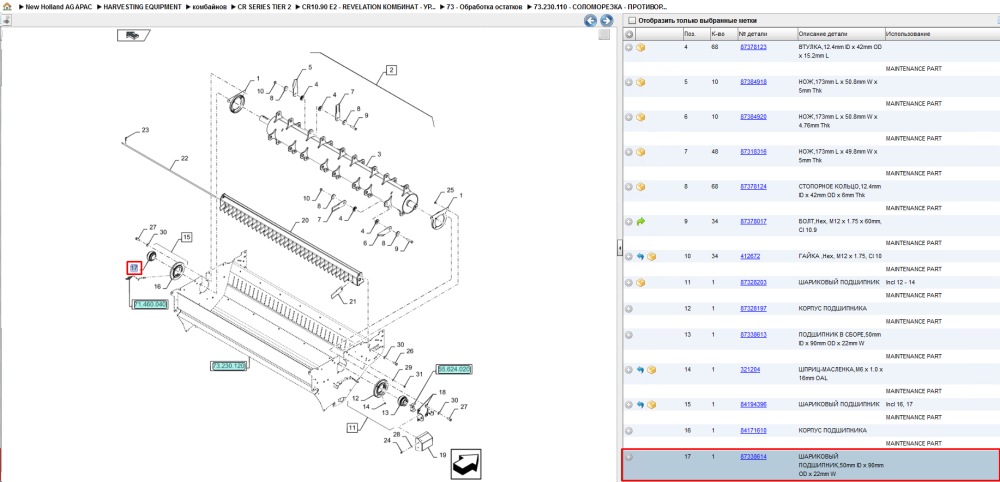Open '73 - Обработка остатков' breadcrumb
Viewport: 1000px width, 482px height.
[485, 6]
